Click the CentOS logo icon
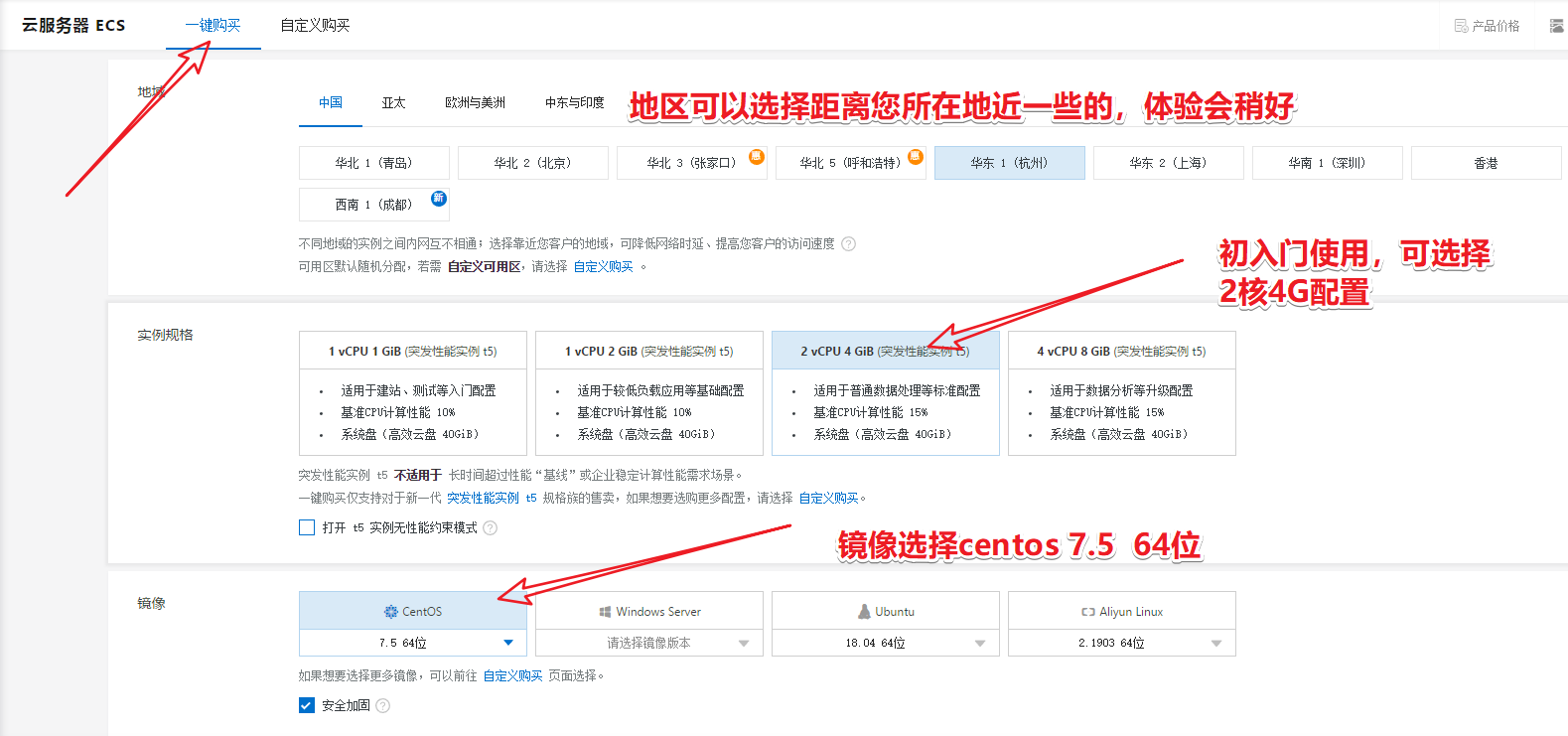 [x=391, y=612]
